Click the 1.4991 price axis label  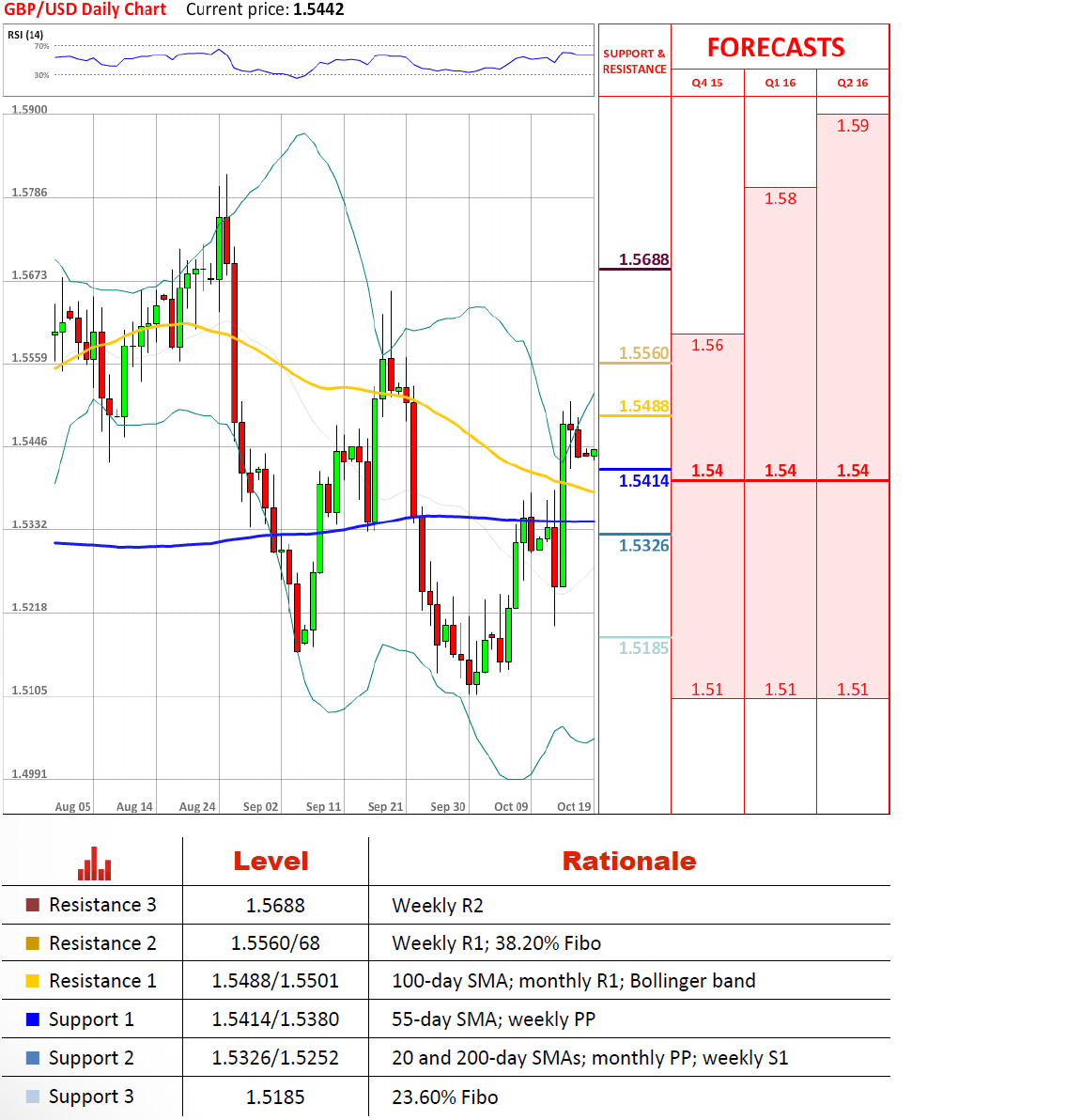pos(29,774)
